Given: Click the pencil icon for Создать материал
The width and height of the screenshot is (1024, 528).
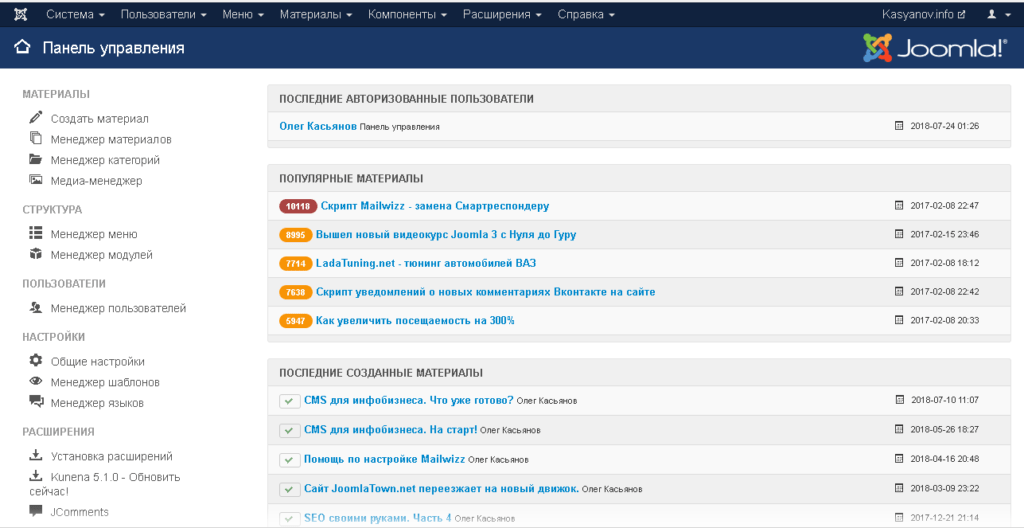Looking at the screenshot, I should click(35, 118).
